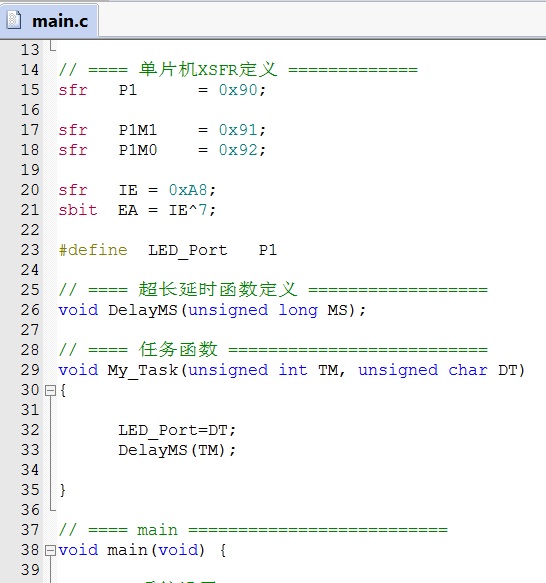Select the main.c editor tab

click(x=49, y=20)
